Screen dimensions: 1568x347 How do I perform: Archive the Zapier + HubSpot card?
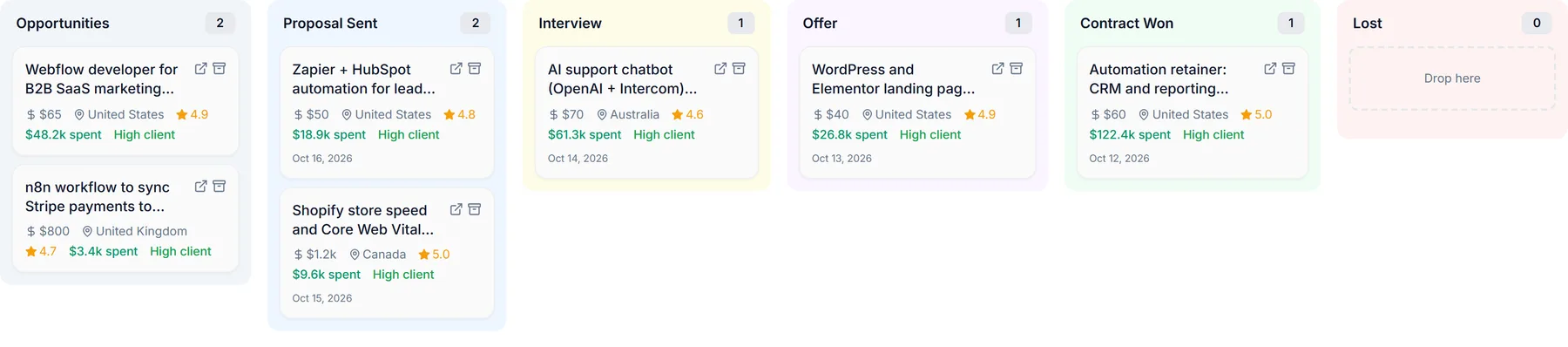coord(475,68)
